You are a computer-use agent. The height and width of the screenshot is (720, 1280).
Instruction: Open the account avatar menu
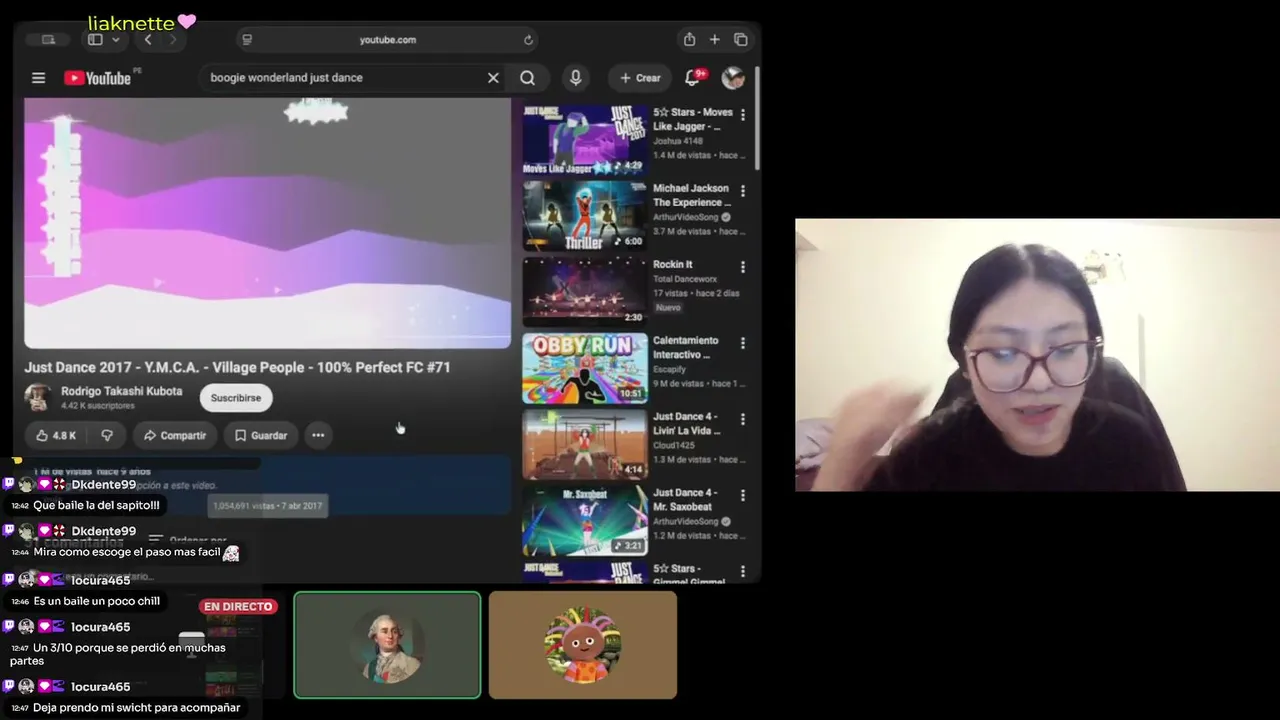733,78
